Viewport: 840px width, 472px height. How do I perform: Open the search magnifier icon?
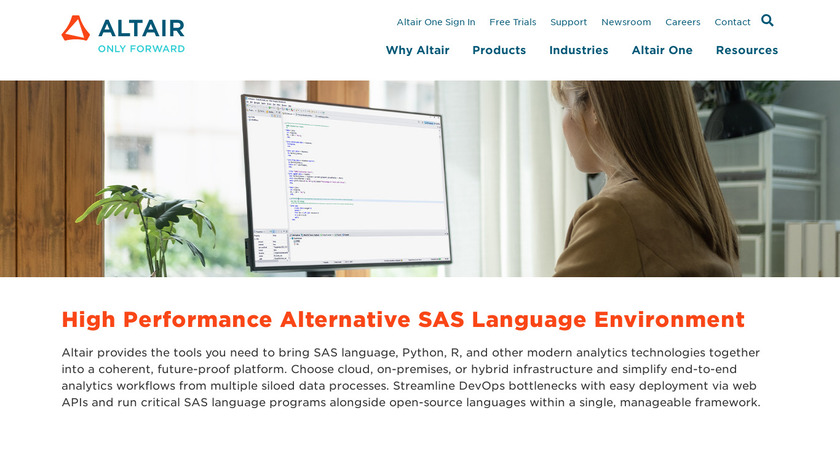[x=767, y=20]
